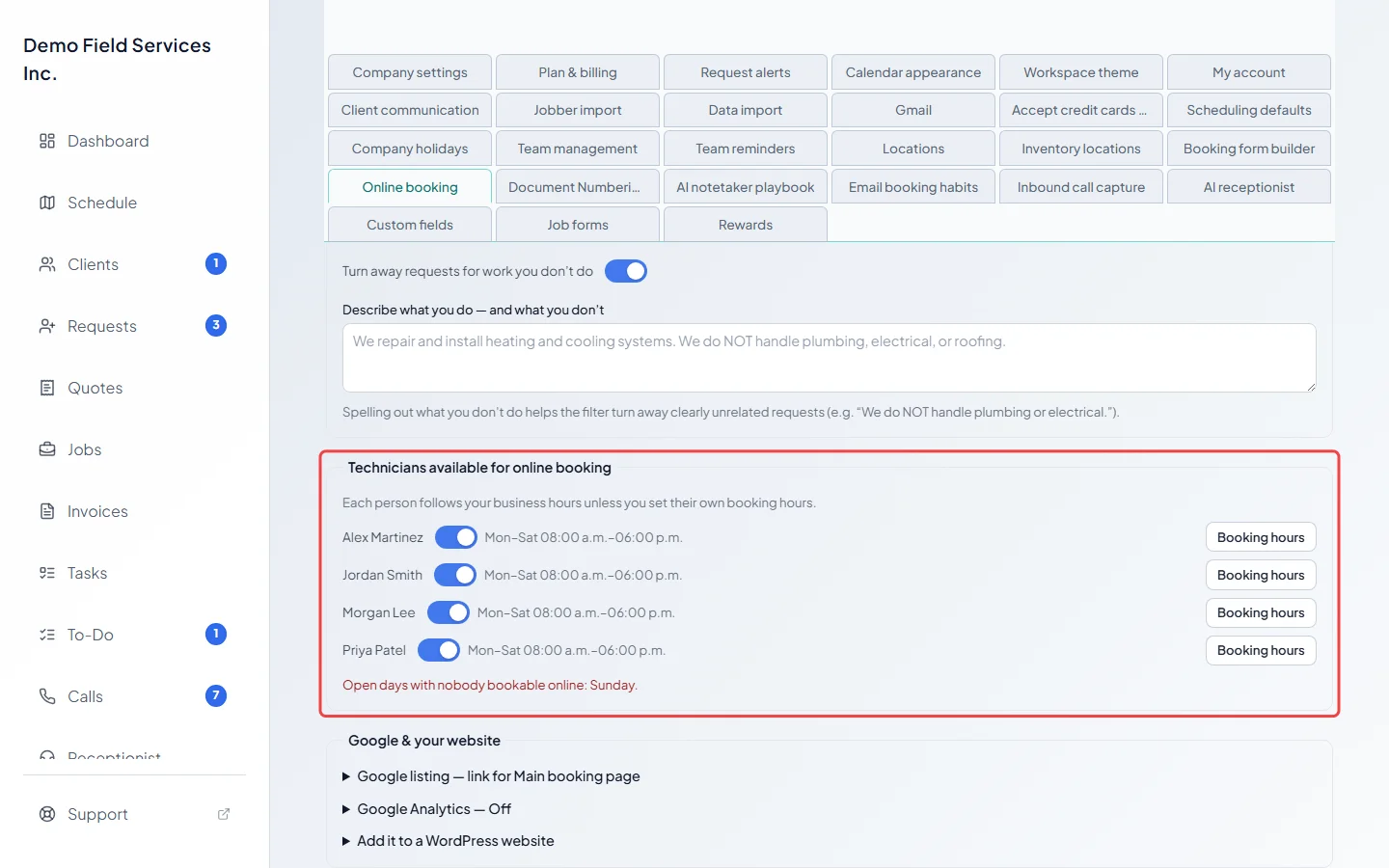Open Dashboard via its sidebar icon
The image size is (1389, 868).
pos(47,141)
